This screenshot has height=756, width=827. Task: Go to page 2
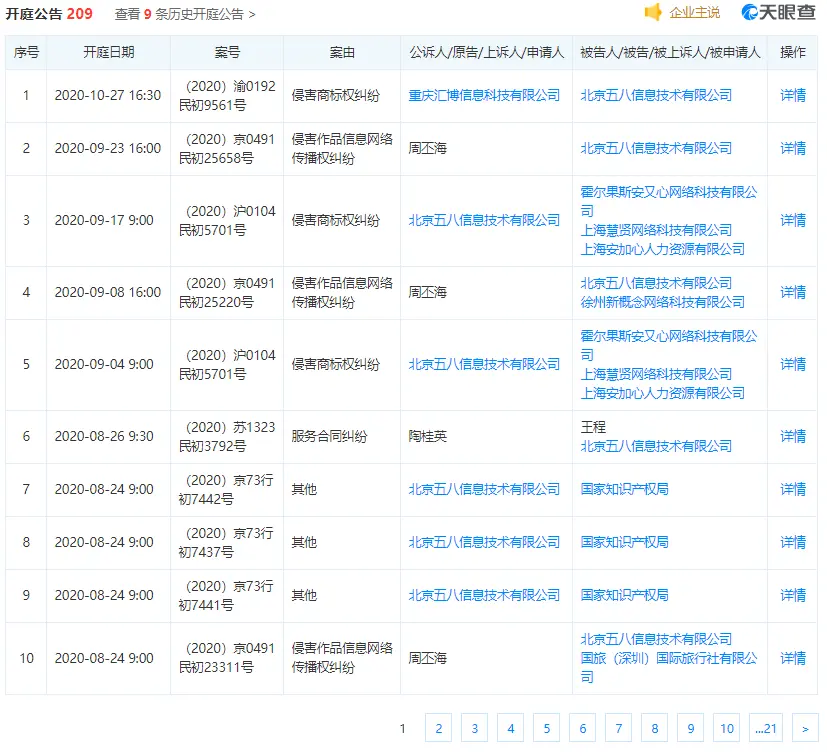click(x=437, y=728)
